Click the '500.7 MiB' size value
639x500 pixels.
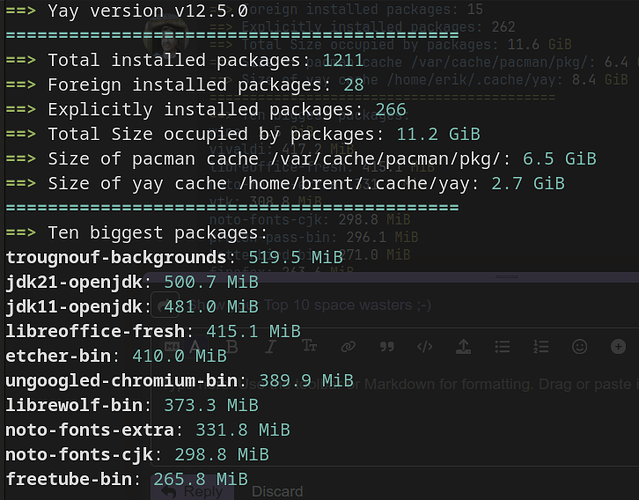(x=211, y=282)
